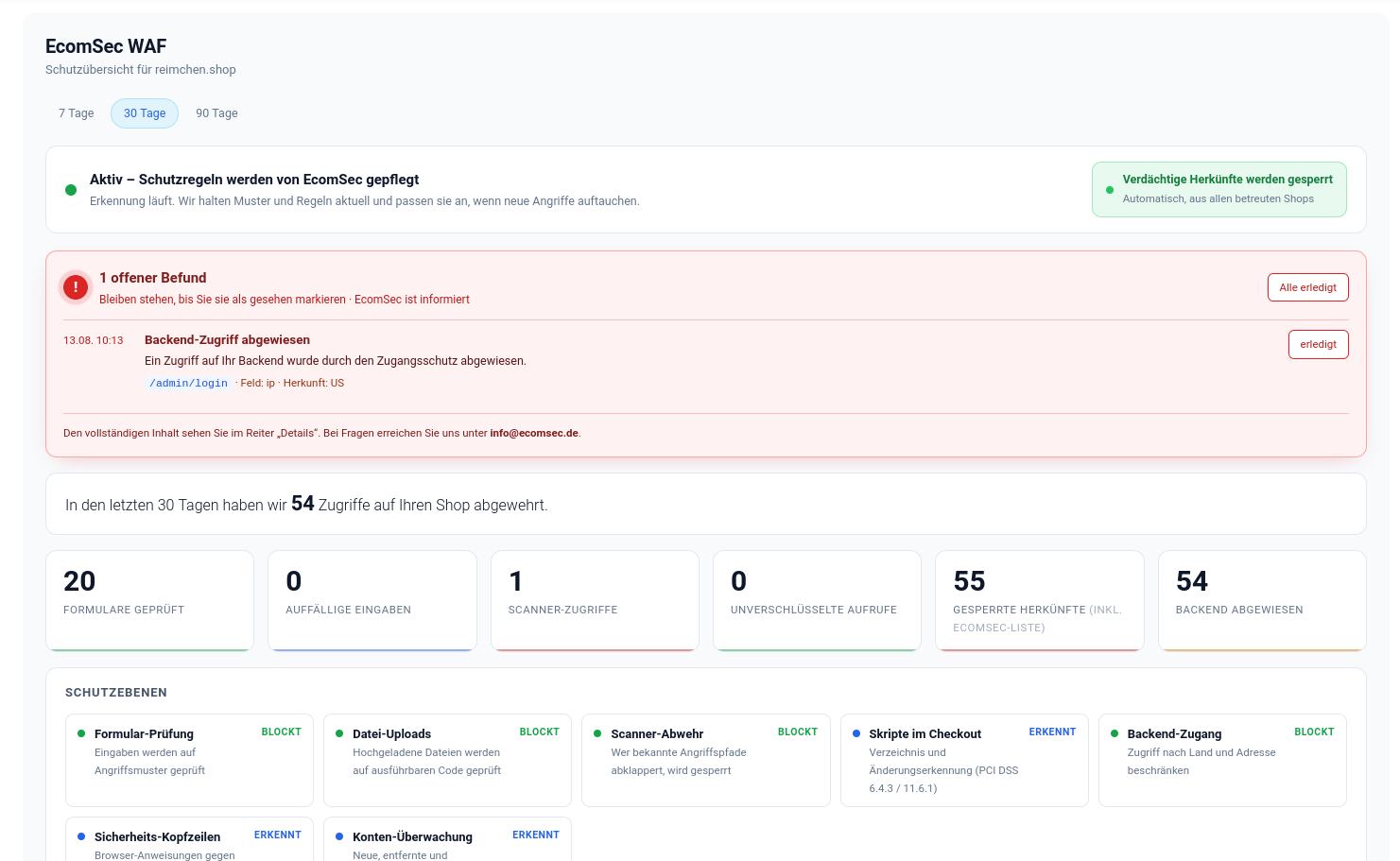Select the Konten-Überwachung card

coord(447,839)
